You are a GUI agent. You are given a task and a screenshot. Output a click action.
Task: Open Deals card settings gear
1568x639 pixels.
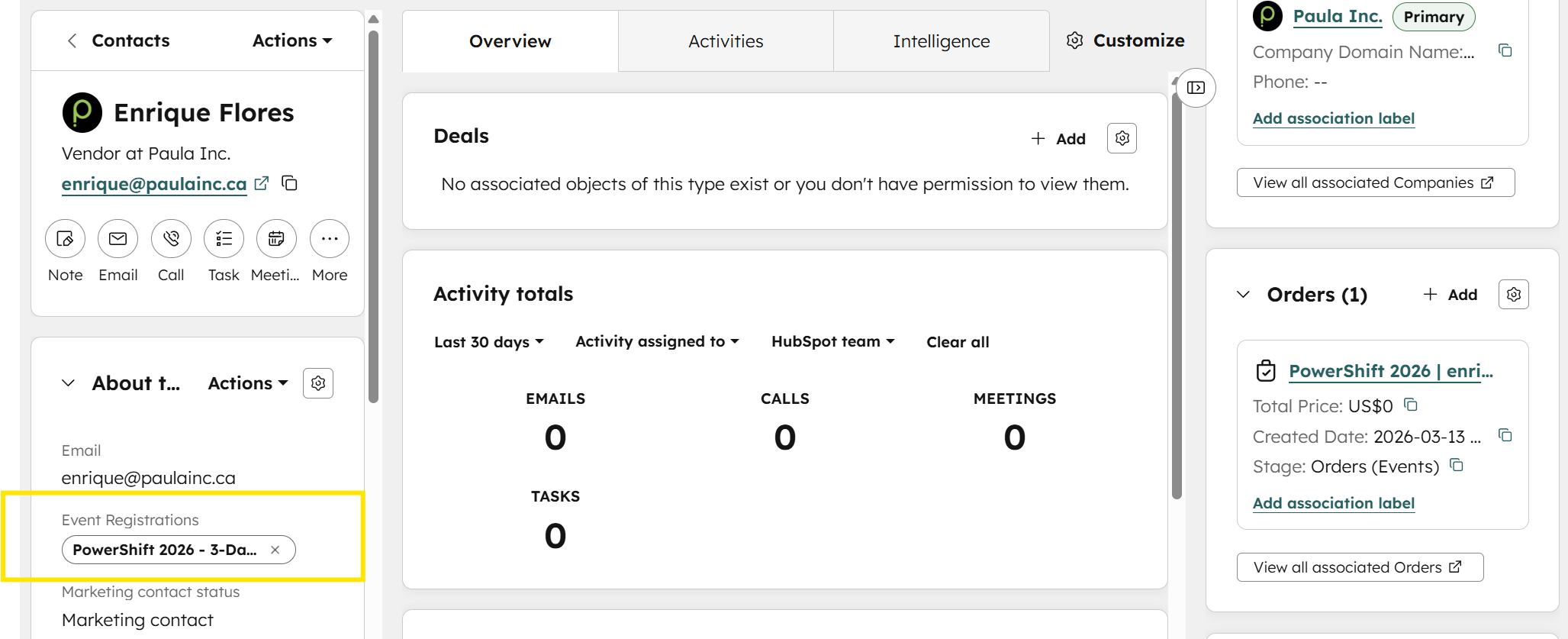click(1122, 138)
